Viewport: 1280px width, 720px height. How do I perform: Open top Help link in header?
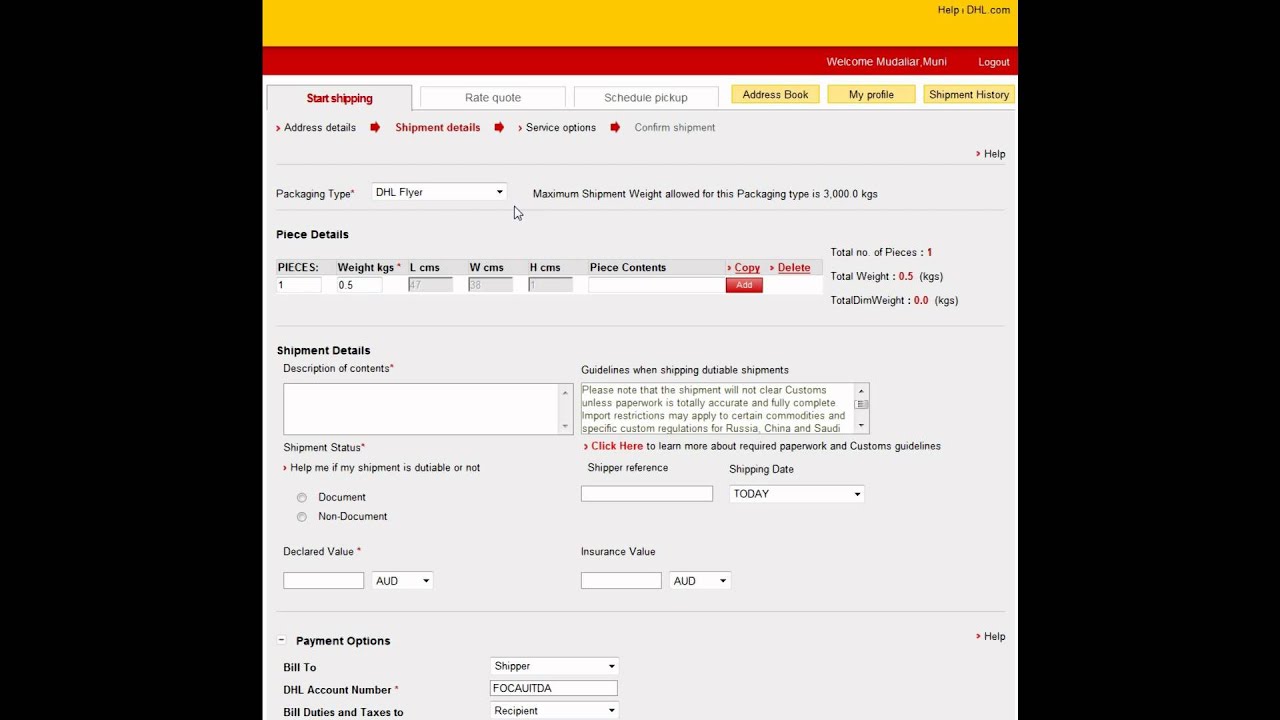coord(948,10)
